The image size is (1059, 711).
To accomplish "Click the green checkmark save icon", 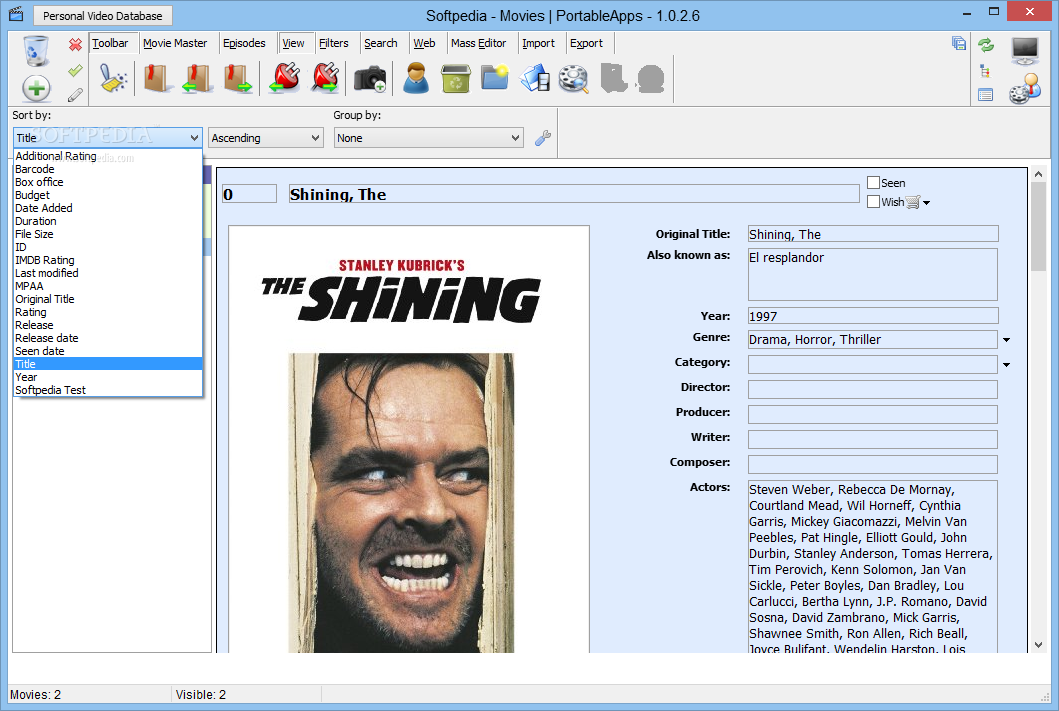I will (75, 70).
